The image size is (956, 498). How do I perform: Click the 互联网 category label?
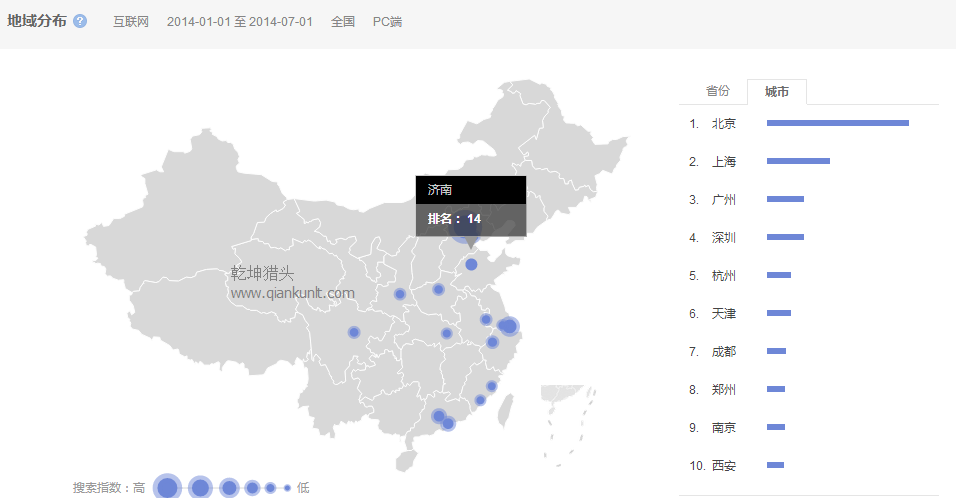131,21
